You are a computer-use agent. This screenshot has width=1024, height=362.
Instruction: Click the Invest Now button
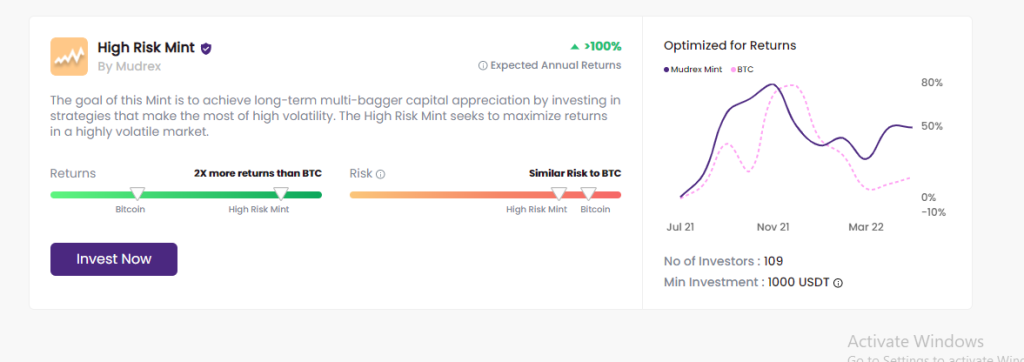pyautogui.click(x=114, y=259)
